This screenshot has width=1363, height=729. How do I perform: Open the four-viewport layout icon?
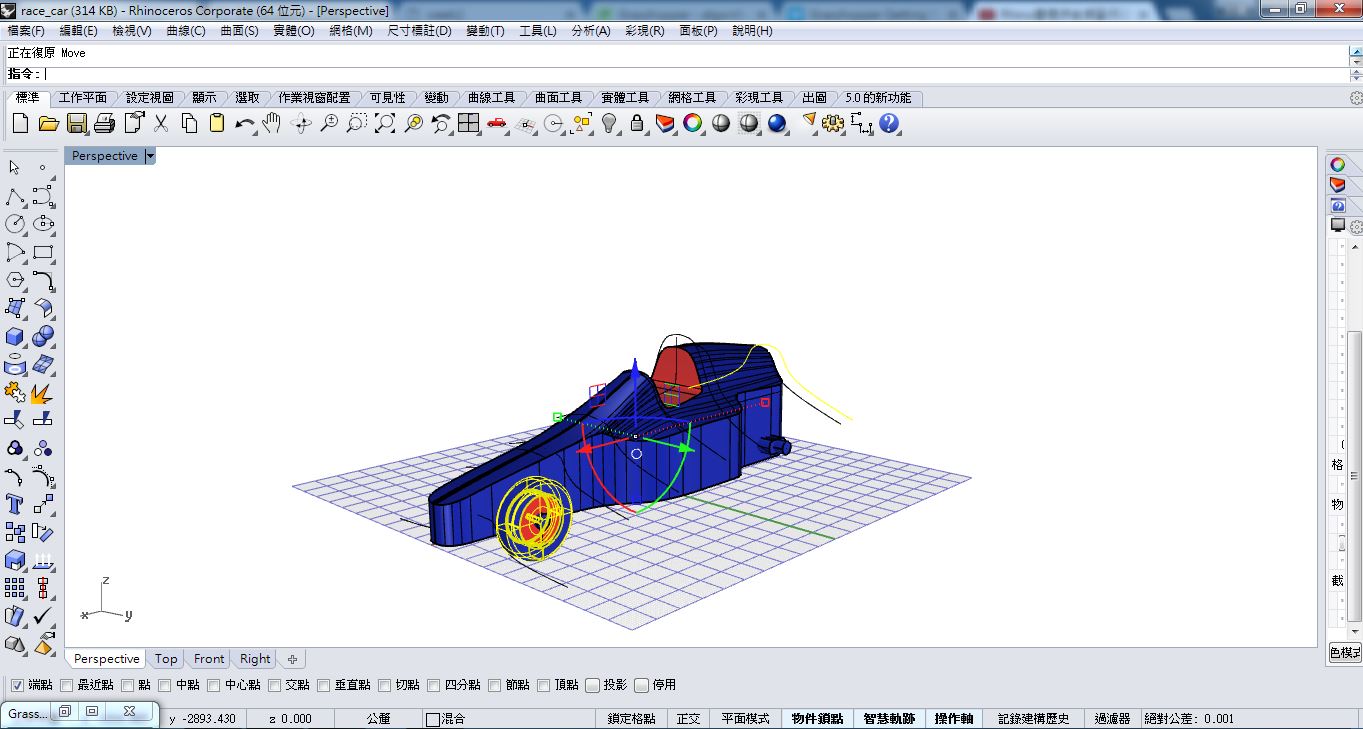[x=469, y=123]
